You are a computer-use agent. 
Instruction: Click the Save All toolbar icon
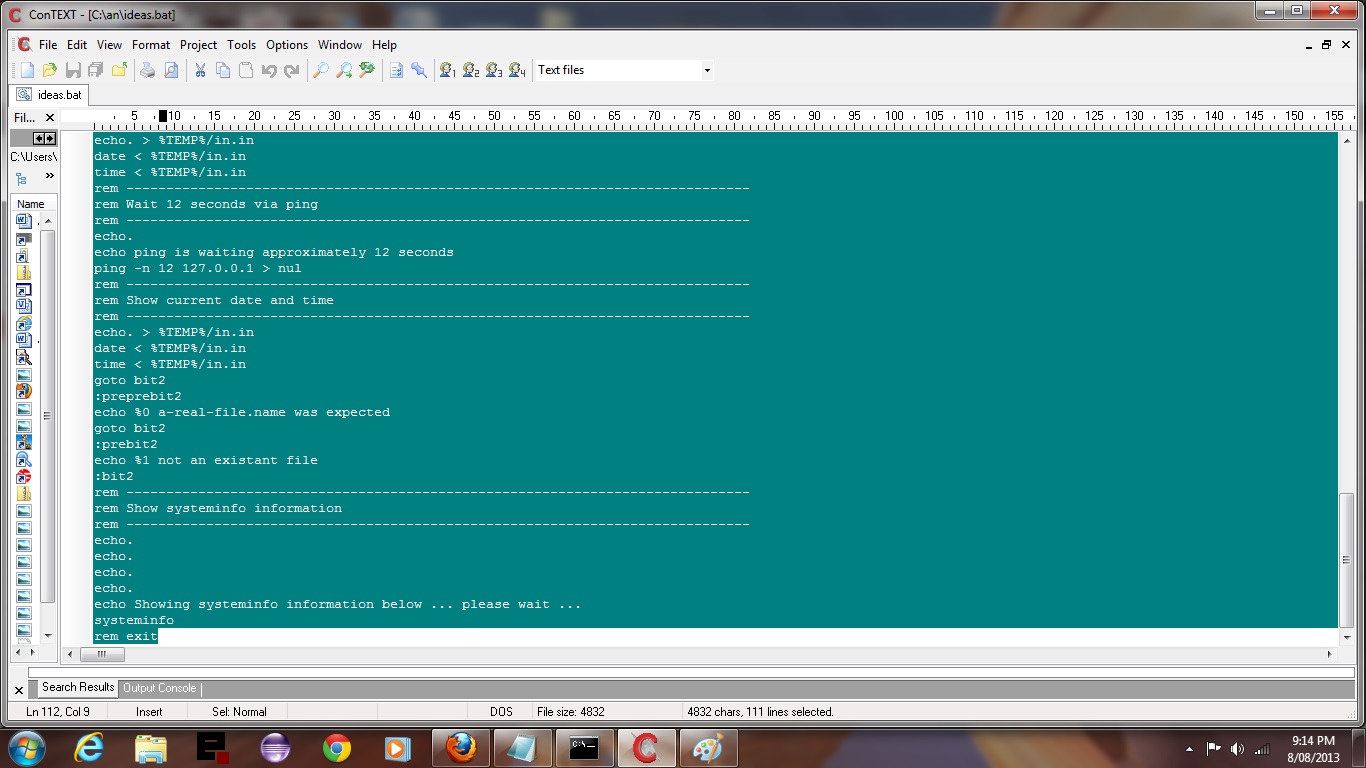pyautogui.click(x=96, y=70)
